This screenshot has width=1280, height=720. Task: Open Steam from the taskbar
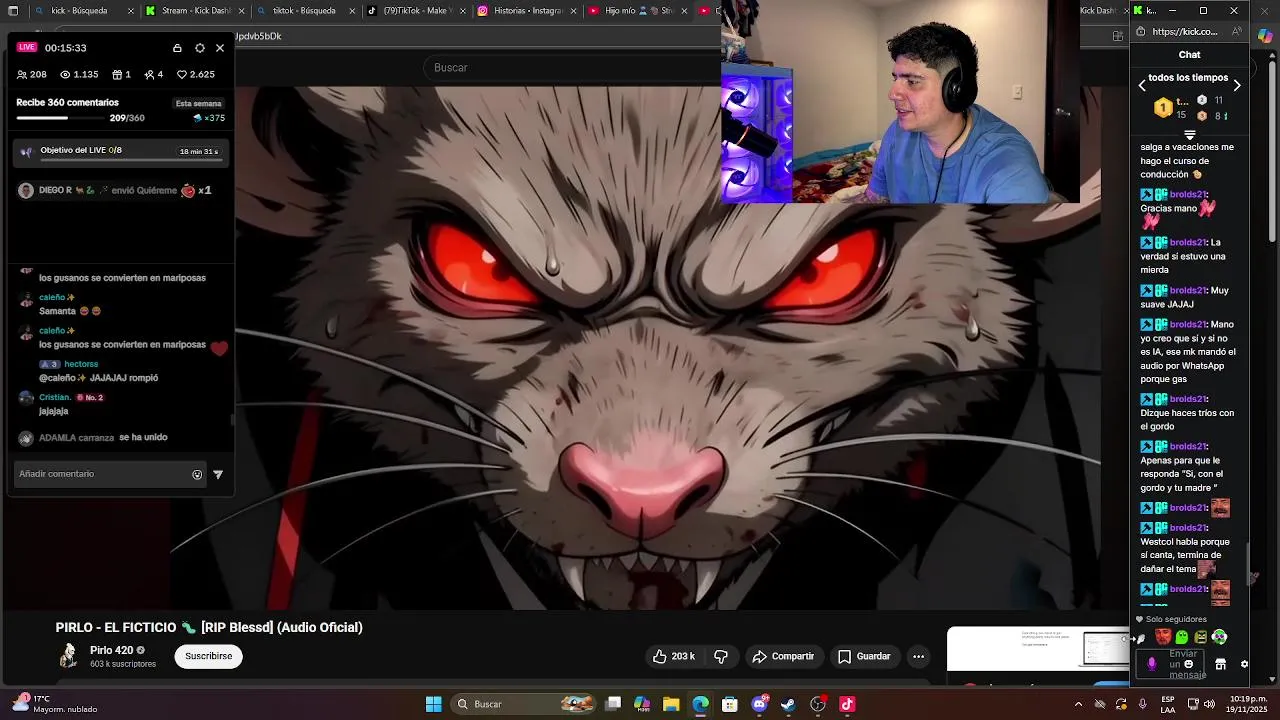coord(788,704)
